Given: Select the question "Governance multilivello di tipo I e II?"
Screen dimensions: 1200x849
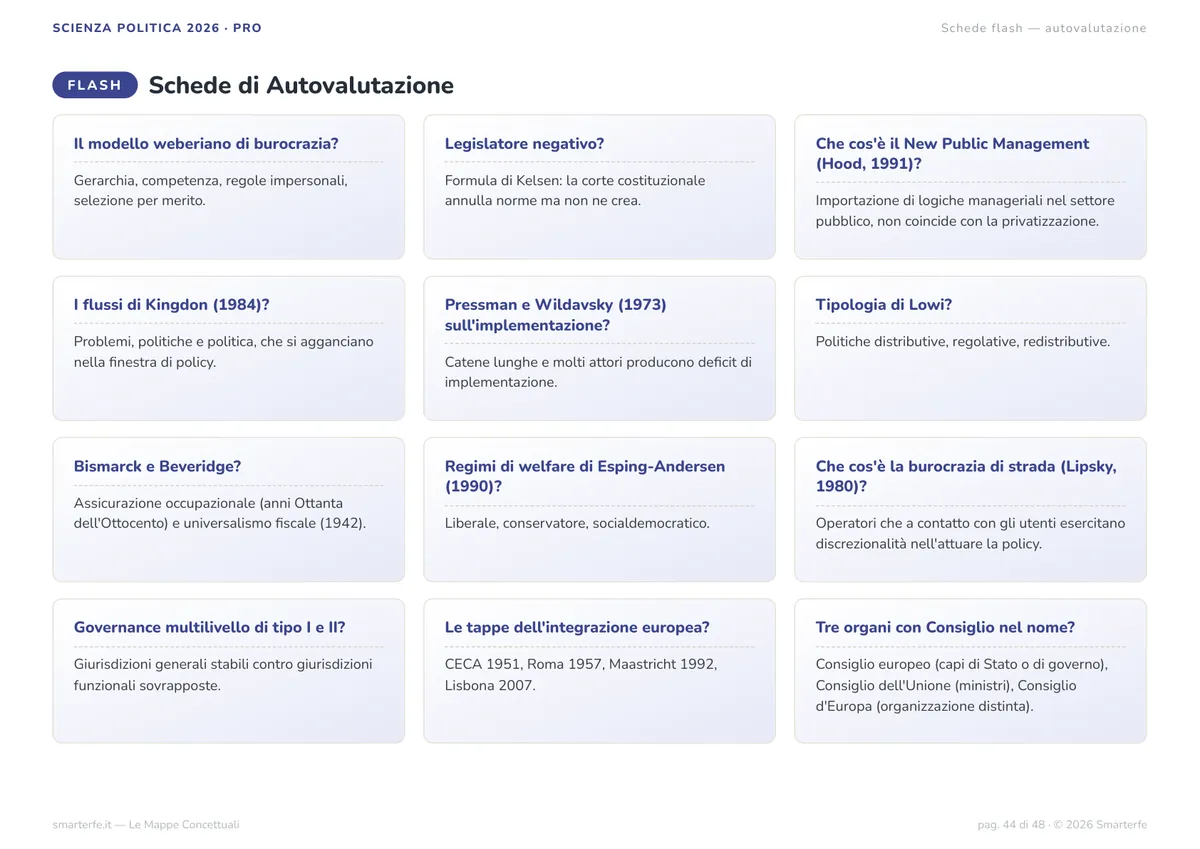Looking at the screenshot, I should [210, 628].
